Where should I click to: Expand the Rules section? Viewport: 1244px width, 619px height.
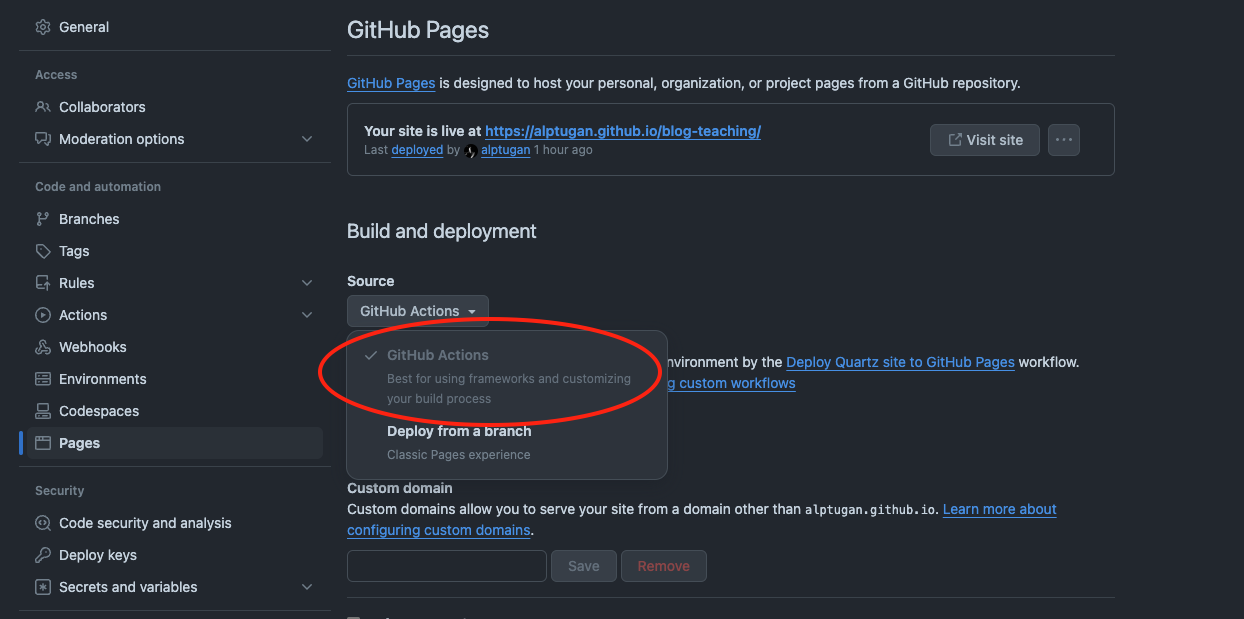click(x=307, y=283)
